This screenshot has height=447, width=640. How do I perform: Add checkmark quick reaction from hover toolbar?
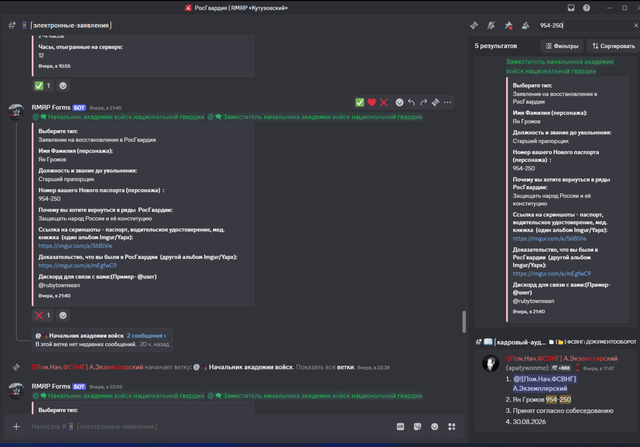(x=360, y=102)
